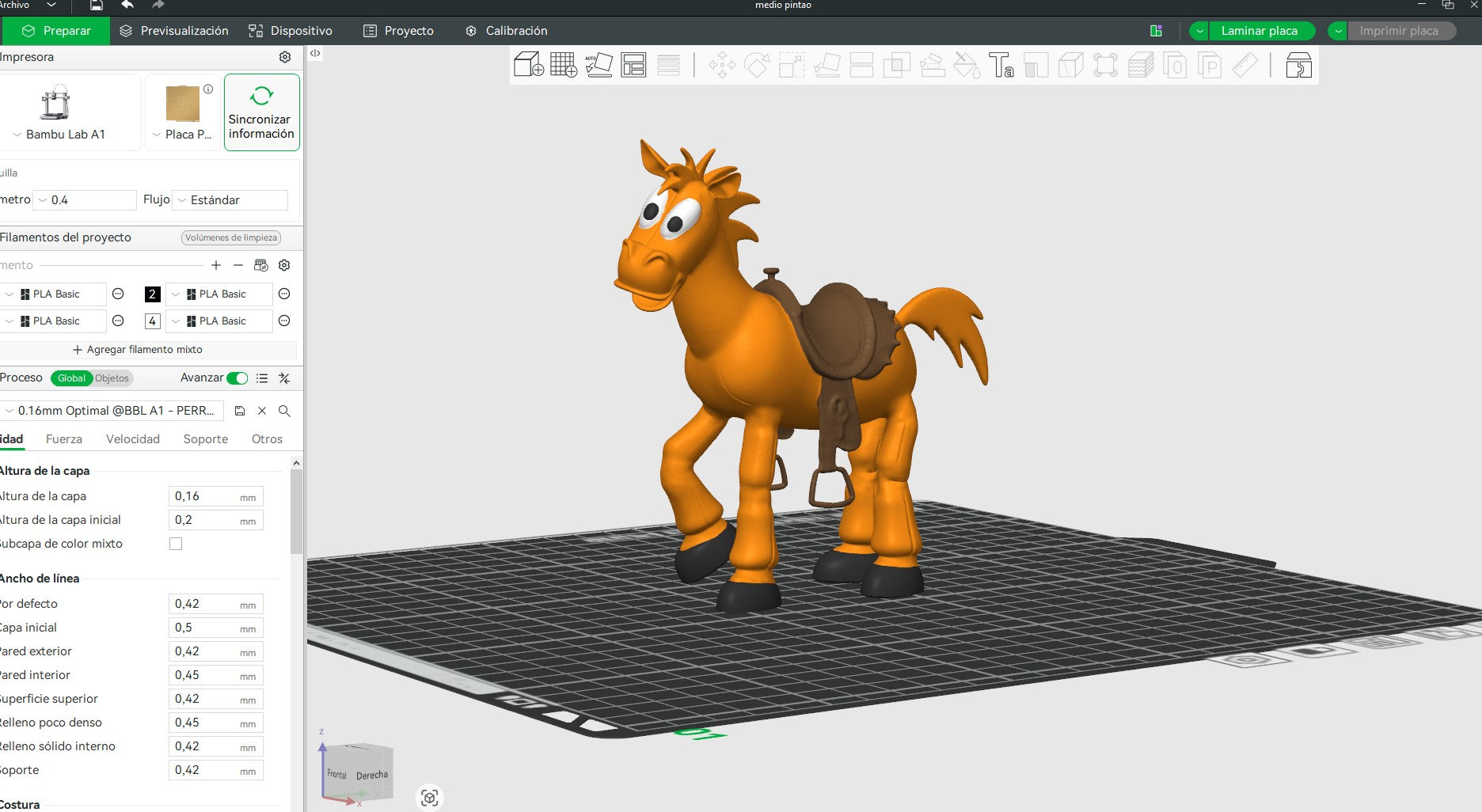
Task: Click filament color swatch number 2
Action: point(152,294)
